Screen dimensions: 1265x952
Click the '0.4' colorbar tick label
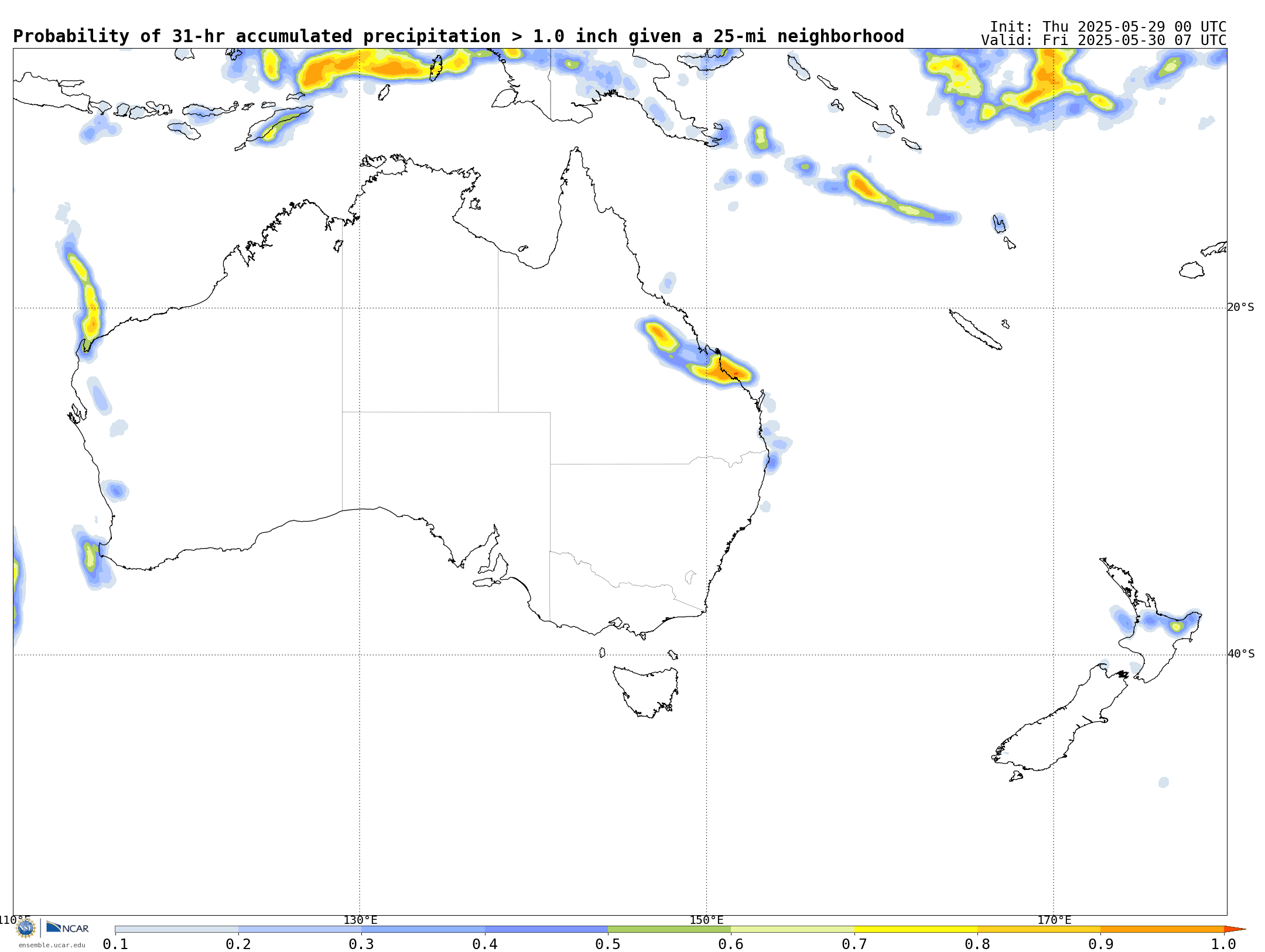pos(485,944)
